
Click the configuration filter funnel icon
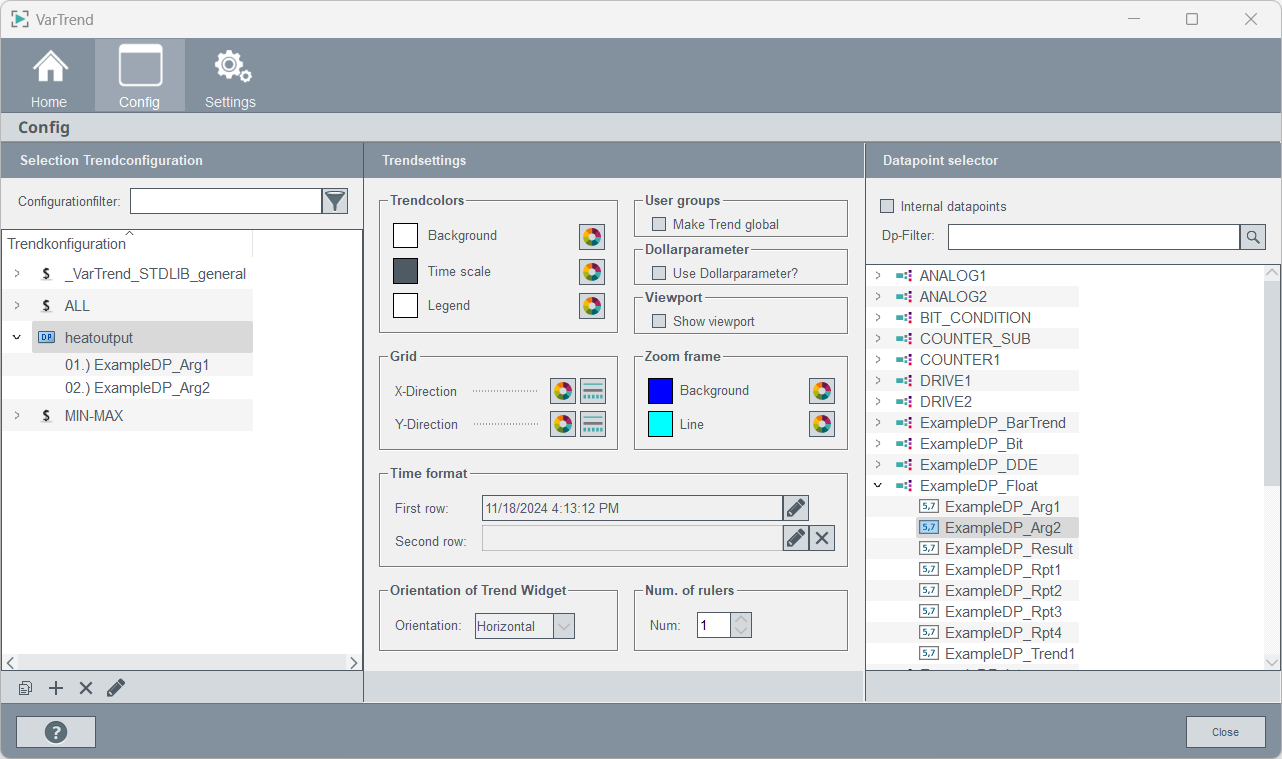(x=335, y=201)
